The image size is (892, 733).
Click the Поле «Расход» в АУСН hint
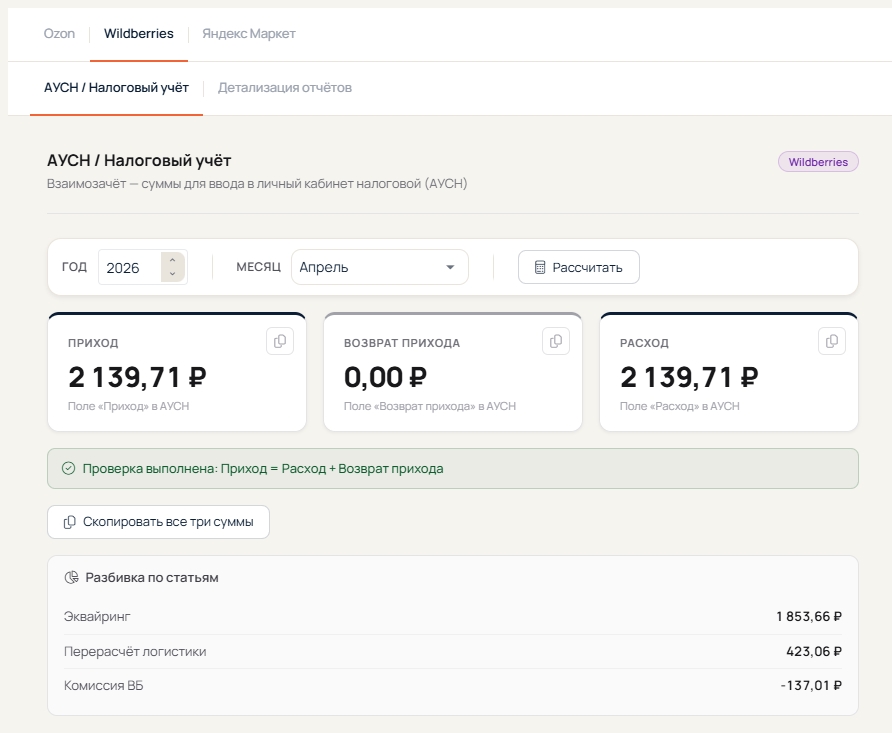pyautogui.click(x=680, y=406)
